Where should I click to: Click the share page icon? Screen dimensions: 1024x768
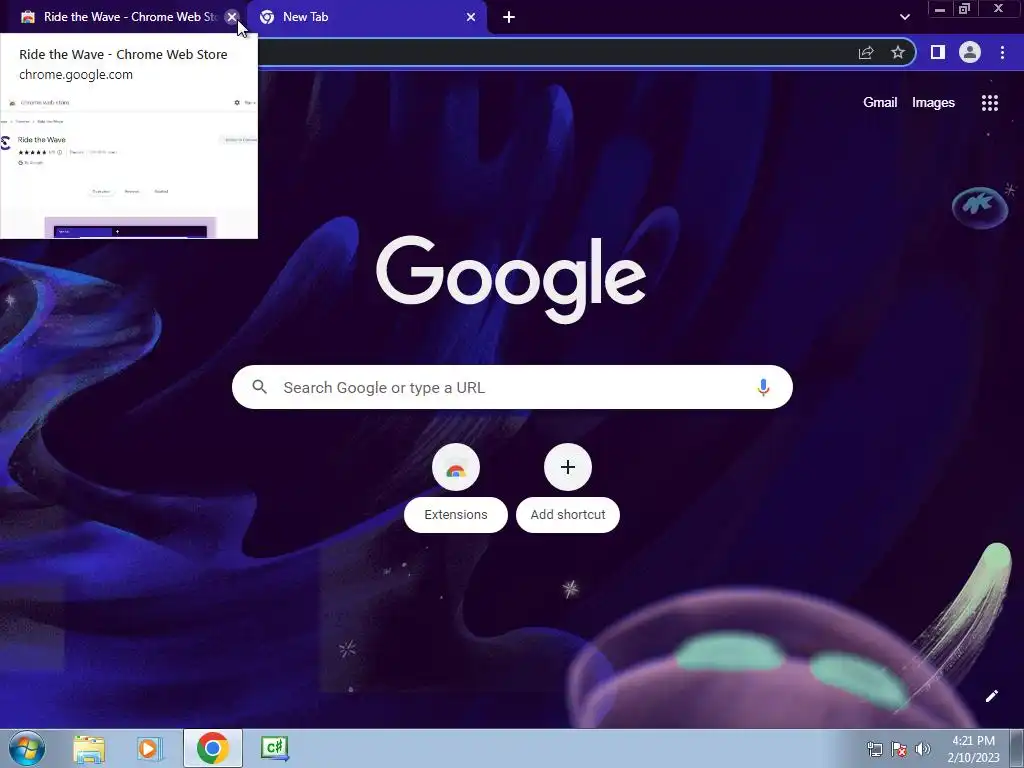pos(866,52)
